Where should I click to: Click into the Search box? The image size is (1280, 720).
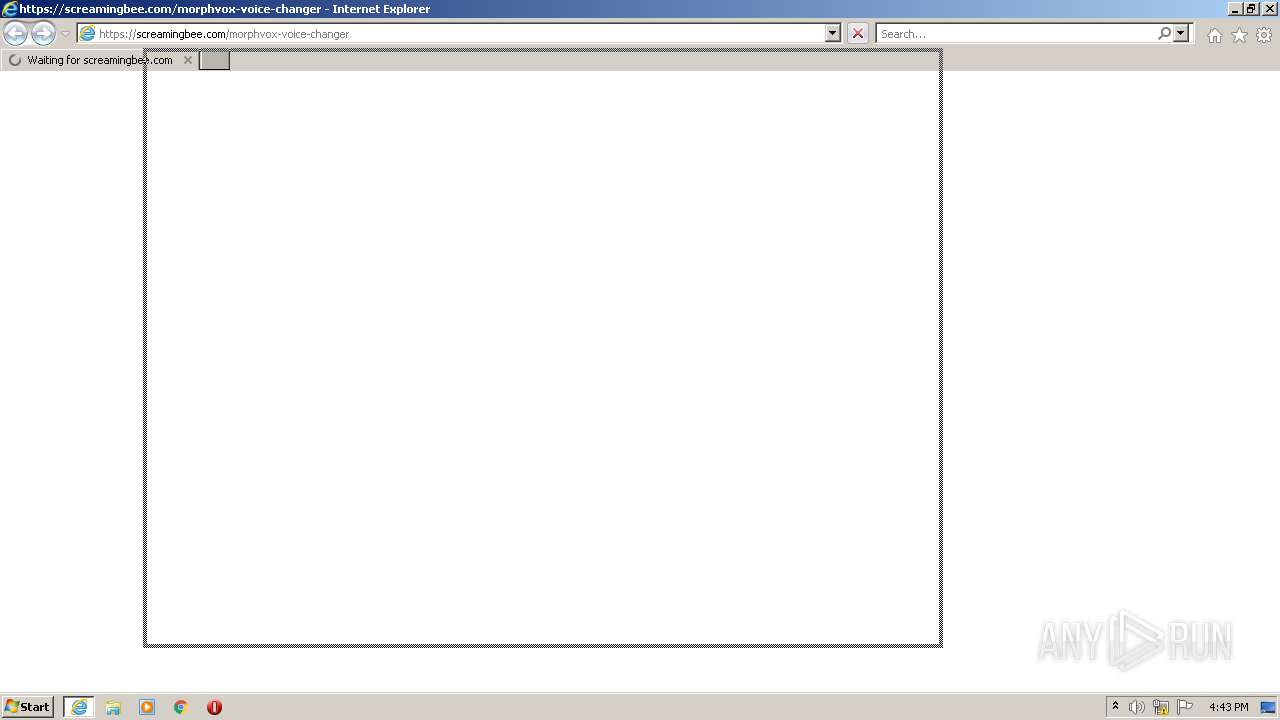1016,33
